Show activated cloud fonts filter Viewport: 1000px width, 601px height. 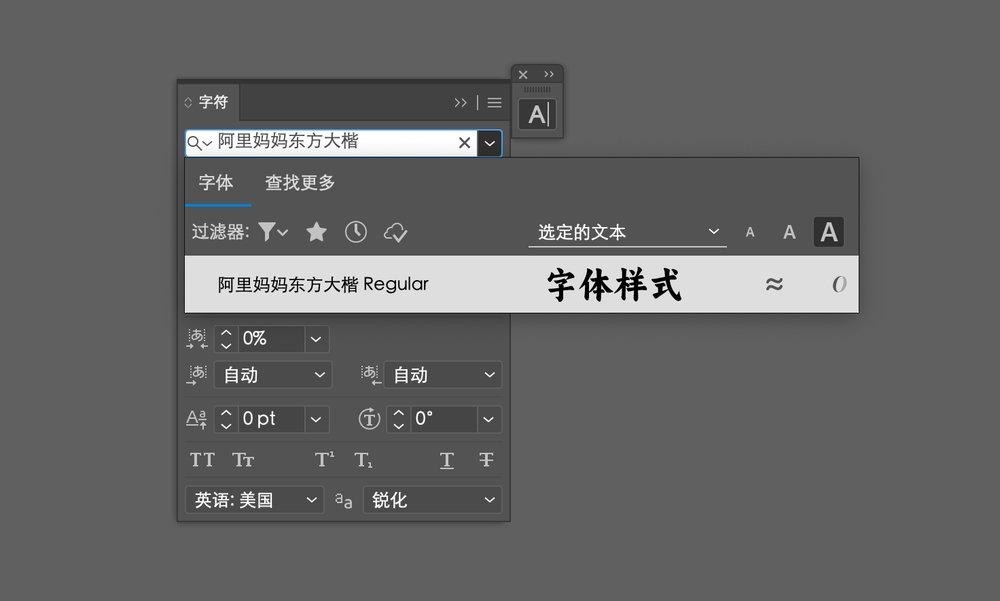pyautogui.click(x=395, y=232)
